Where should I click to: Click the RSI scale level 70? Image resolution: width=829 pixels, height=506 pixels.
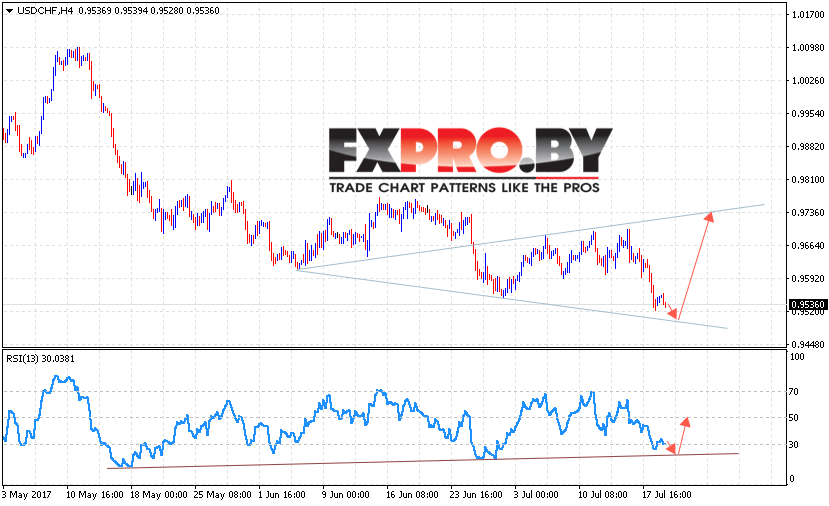pyautogui.click(x=794, y=392)
